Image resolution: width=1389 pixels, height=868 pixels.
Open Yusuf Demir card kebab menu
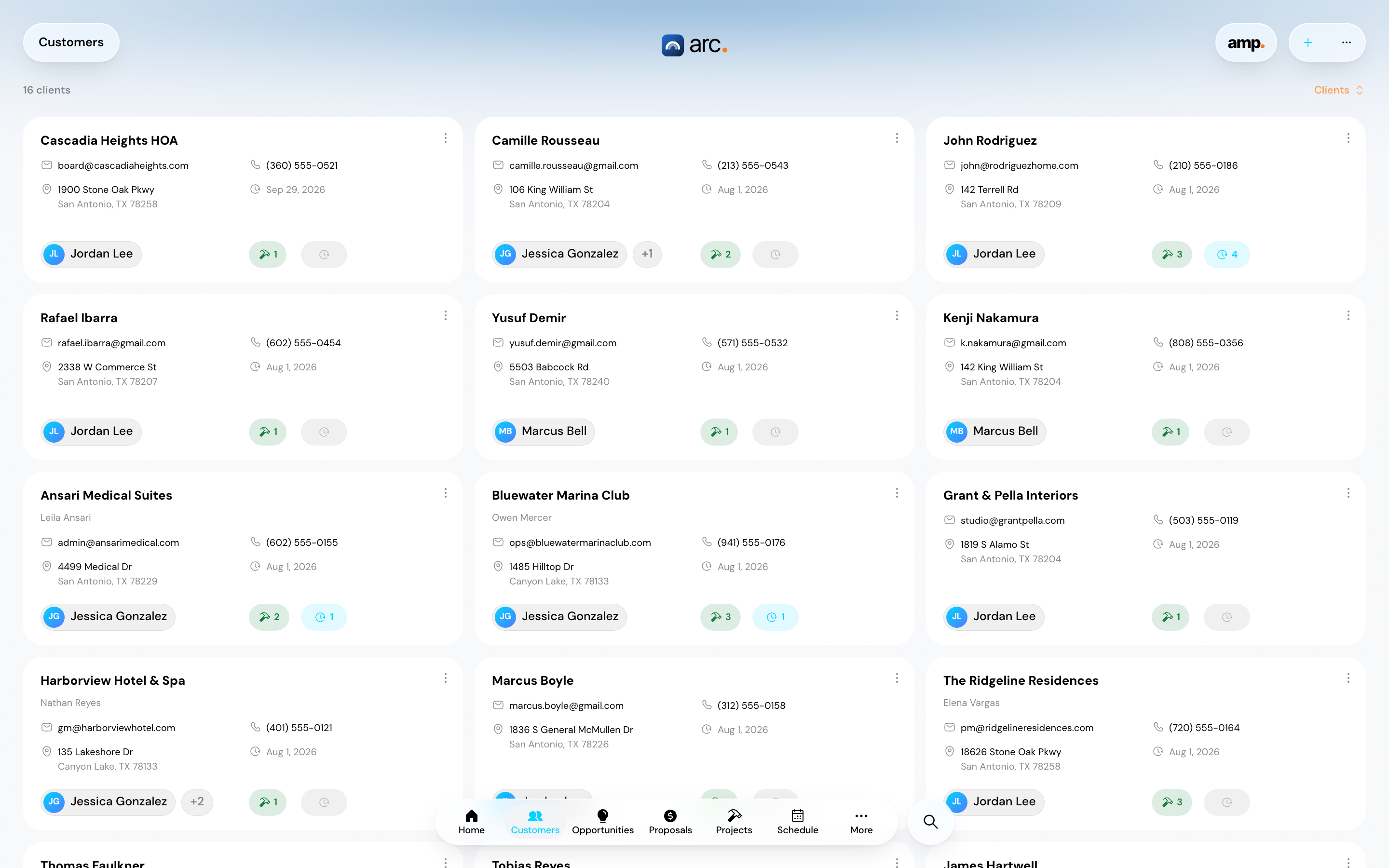tap(897, 316)
